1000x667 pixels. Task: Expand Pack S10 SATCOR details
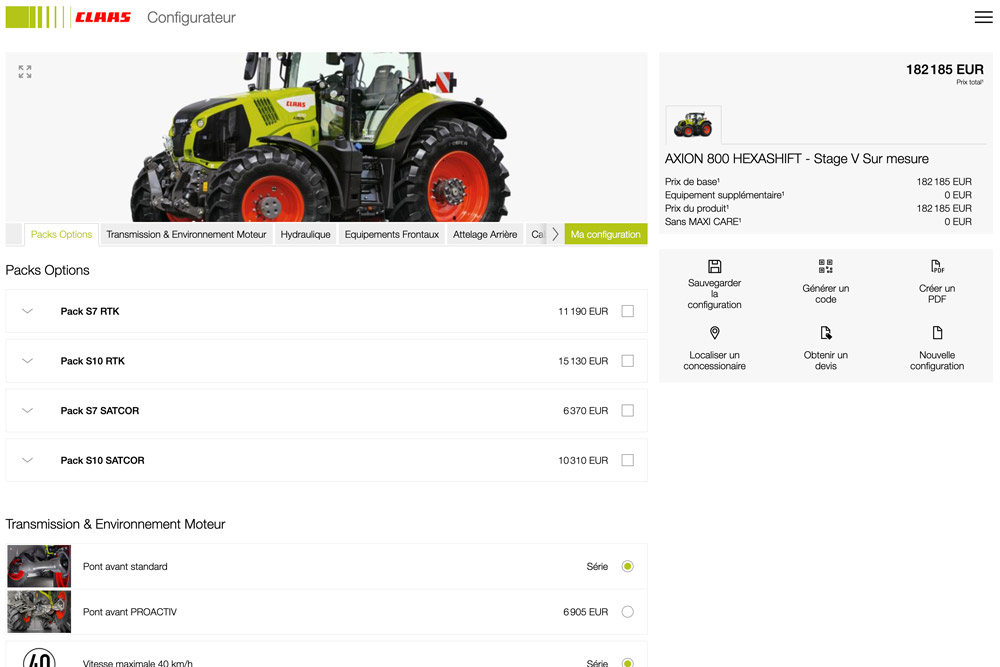pos(27,460)
